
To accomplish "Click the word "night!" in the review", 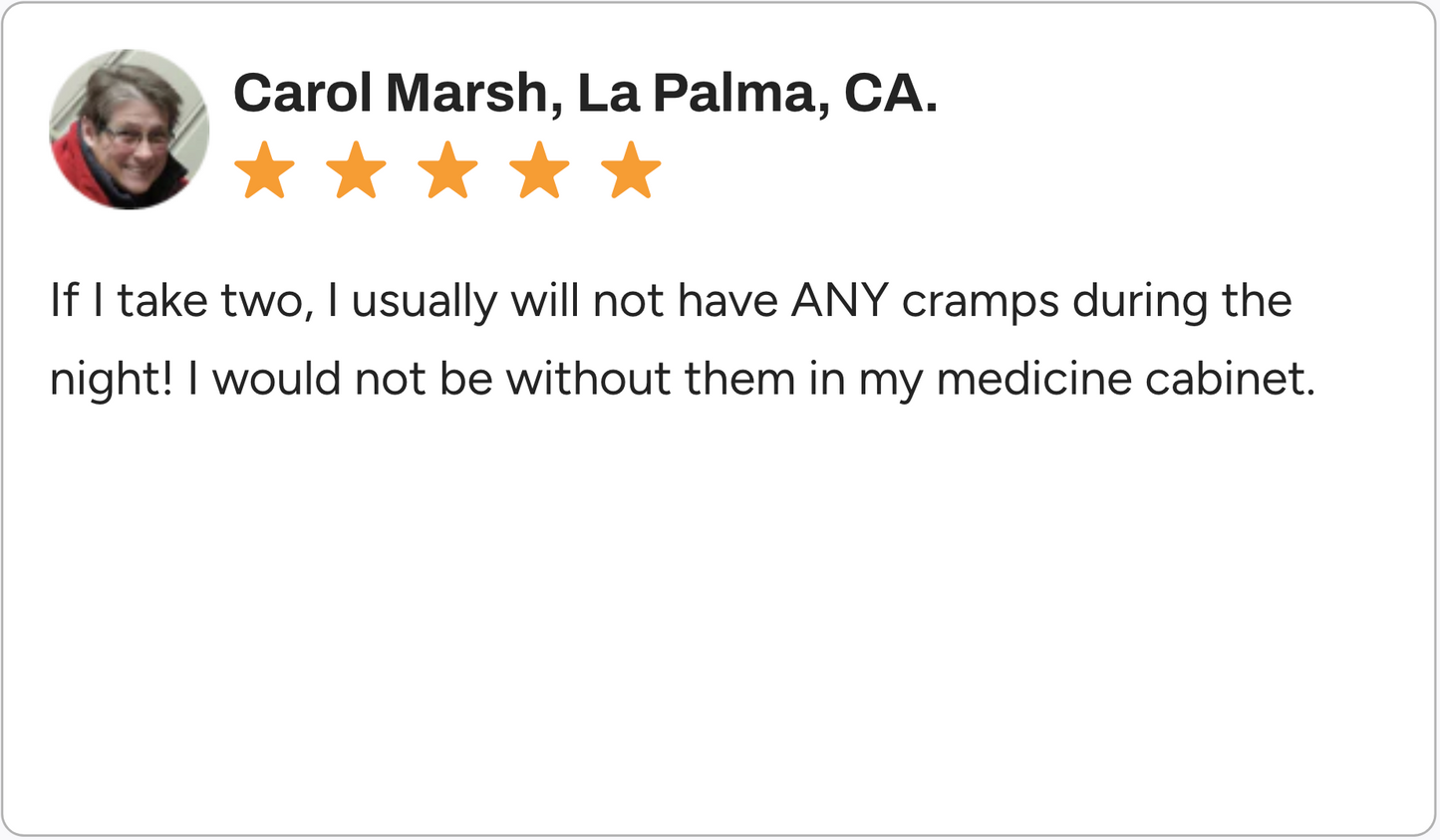I will point(112,381).
